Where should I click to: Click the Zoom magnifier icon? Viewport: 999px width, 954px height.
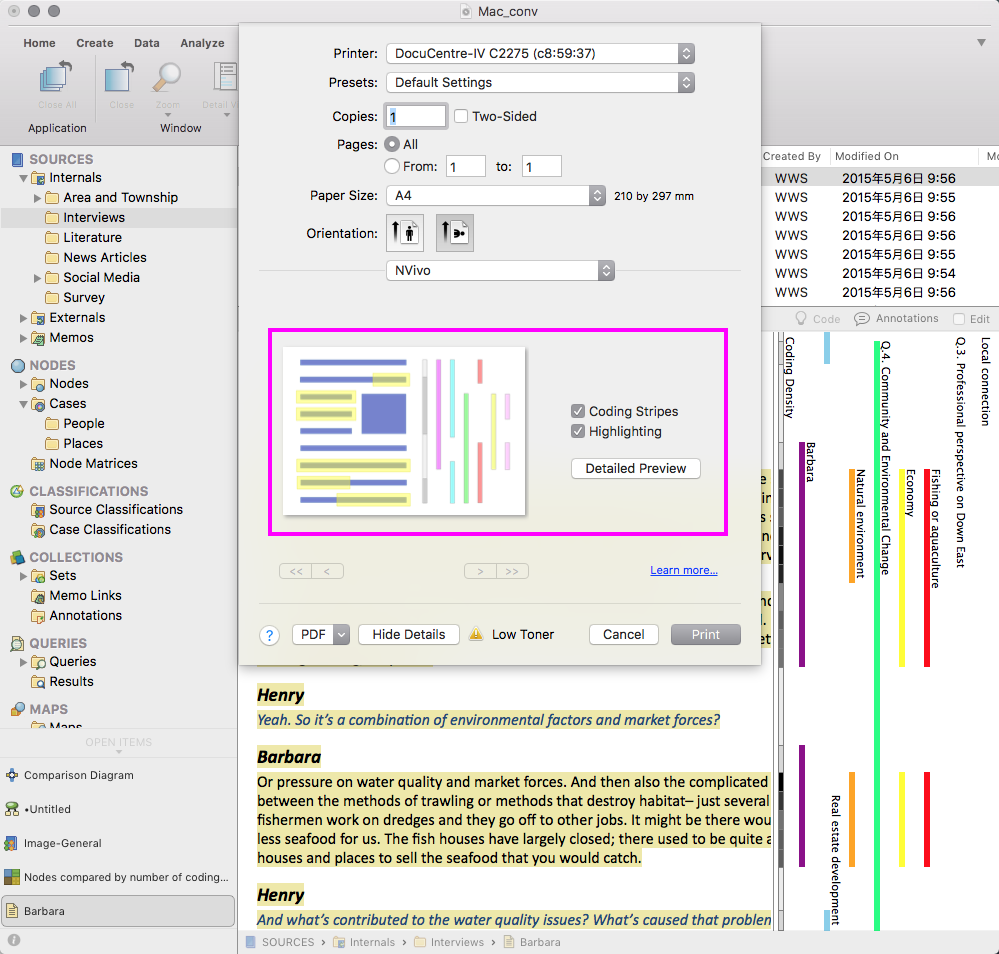pyautogui.click(x=168, y=77)
